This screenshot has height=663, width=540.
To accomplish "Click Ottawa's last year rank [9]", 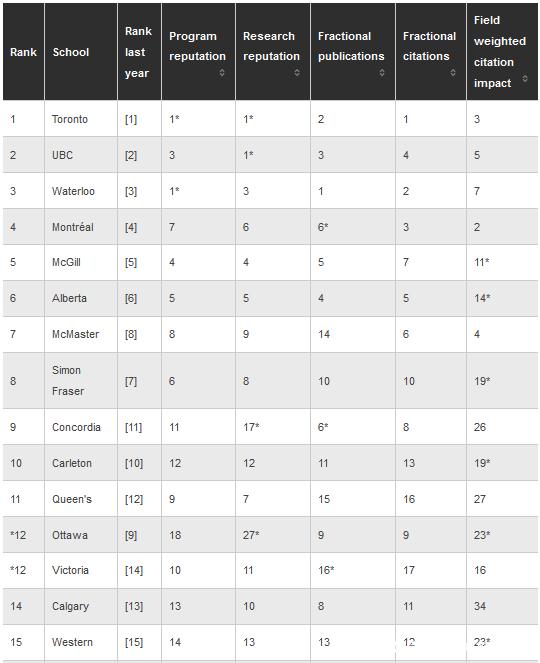I will (x=131, y=535).
